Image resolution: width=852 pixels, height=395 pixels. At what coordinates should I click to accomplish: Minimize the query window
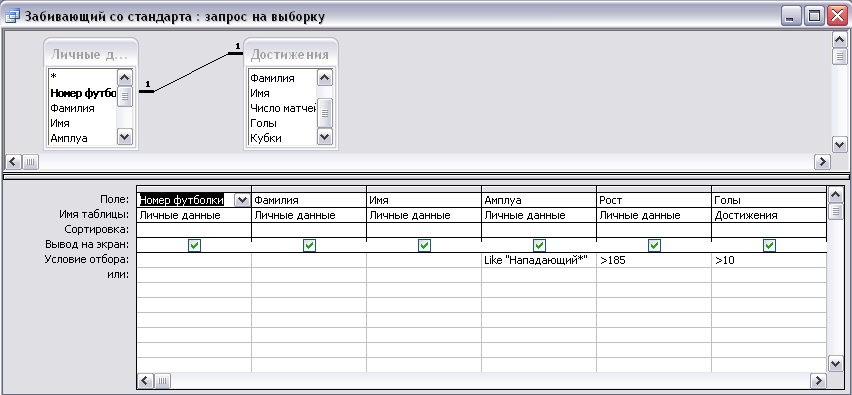[791, 16]
